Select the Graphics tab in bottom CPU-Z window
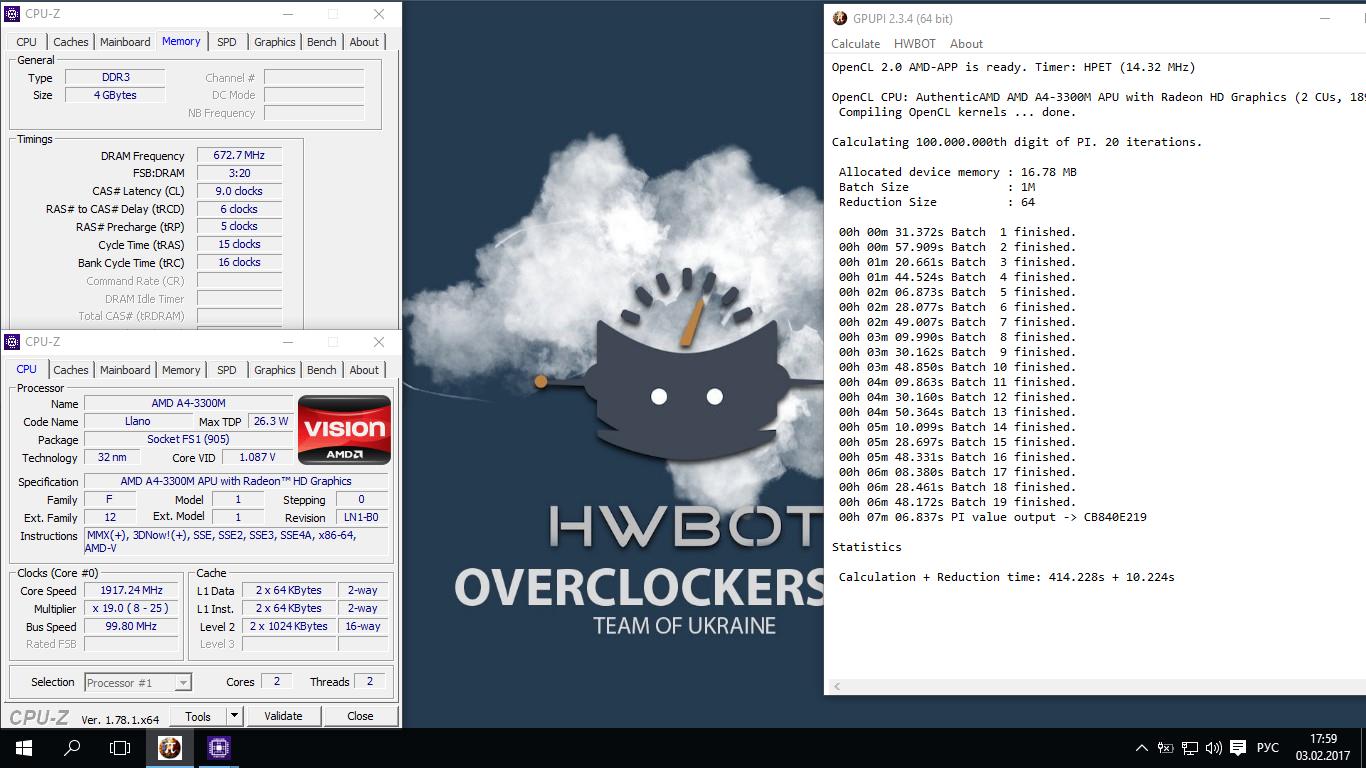1366x768 pixels. (x=275, y=370)
